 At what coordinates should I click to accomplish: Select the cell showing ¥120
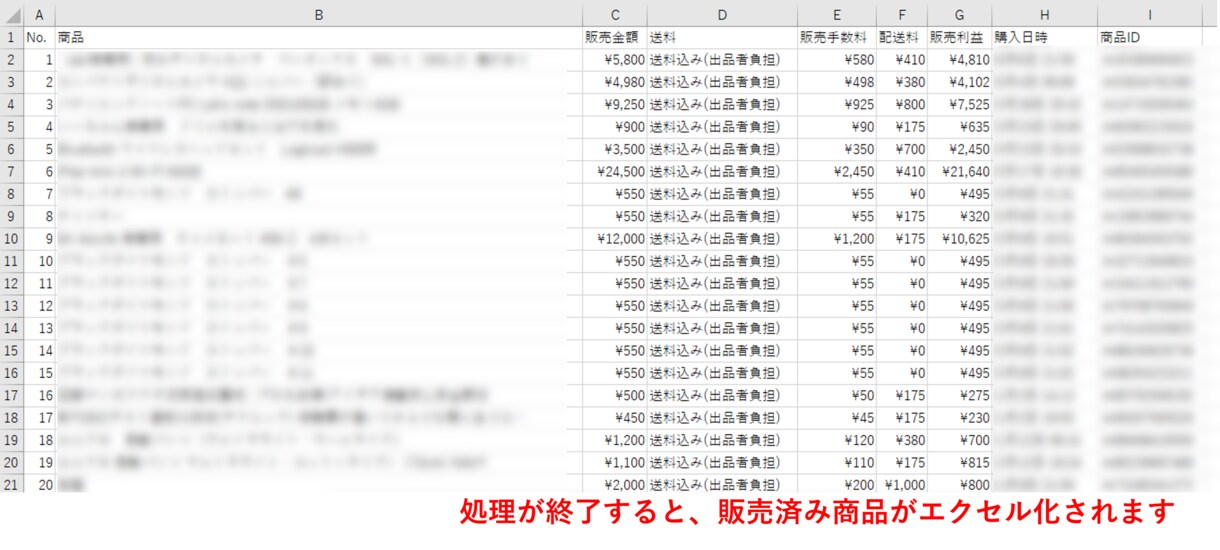pos(837,440)
